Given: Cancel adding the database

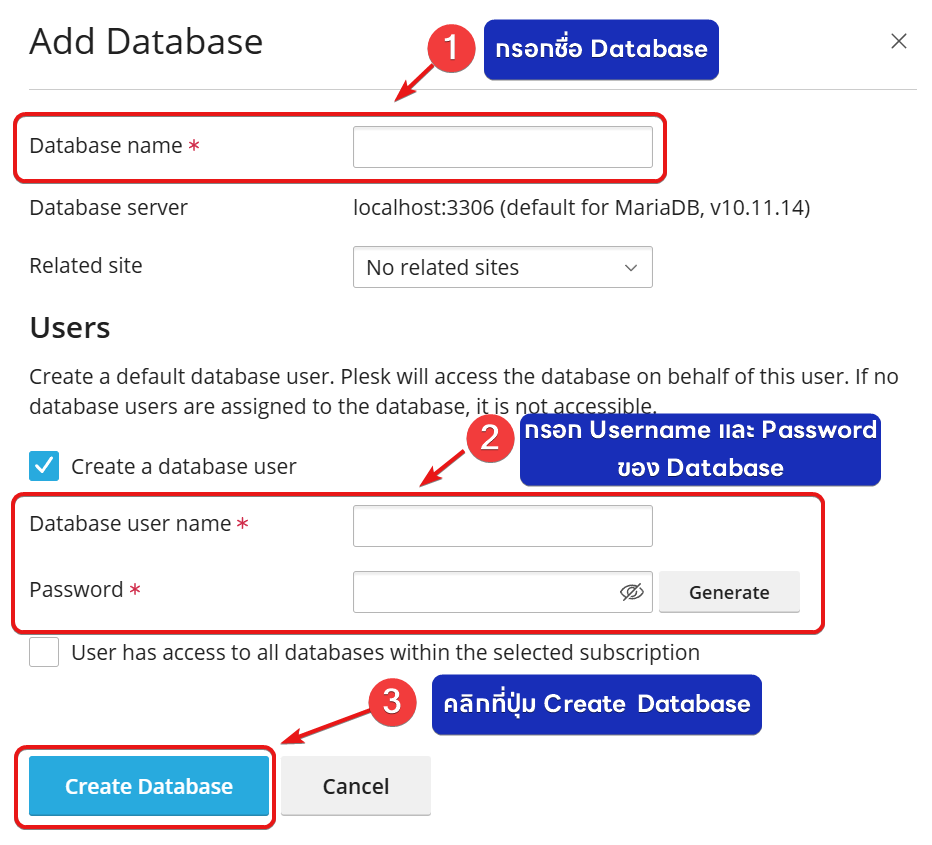Looking at the screenshot, I should 356,786.
